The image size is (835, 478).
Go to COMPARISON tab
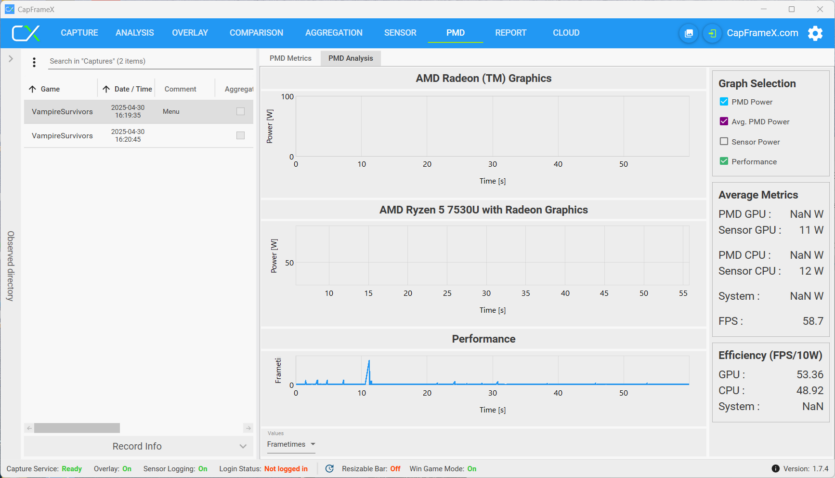[x=256, y=33]
